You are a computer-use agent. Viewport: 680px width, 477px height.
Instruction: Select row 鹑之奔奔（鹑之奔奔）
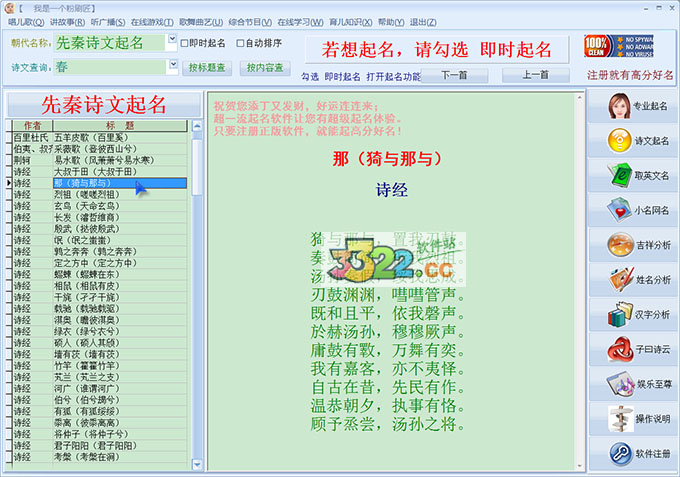(120, 252)
